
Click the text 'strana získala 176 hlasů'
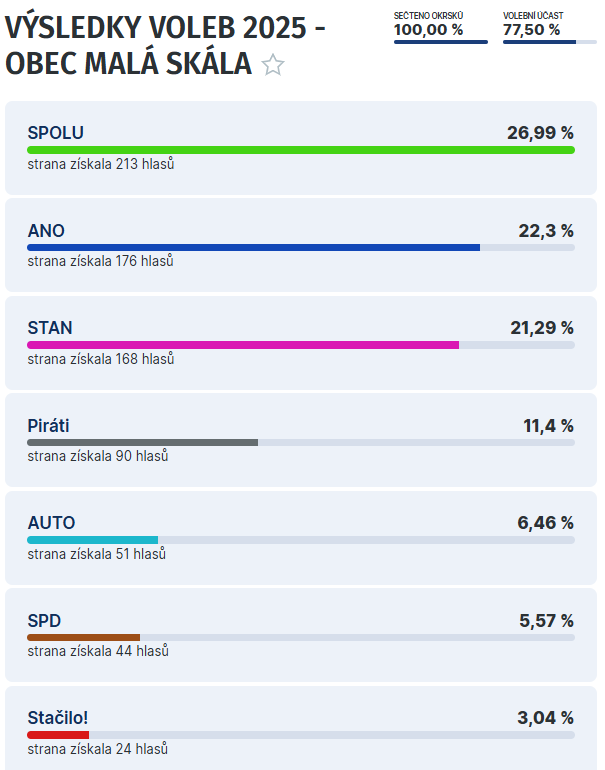(100, 261)
